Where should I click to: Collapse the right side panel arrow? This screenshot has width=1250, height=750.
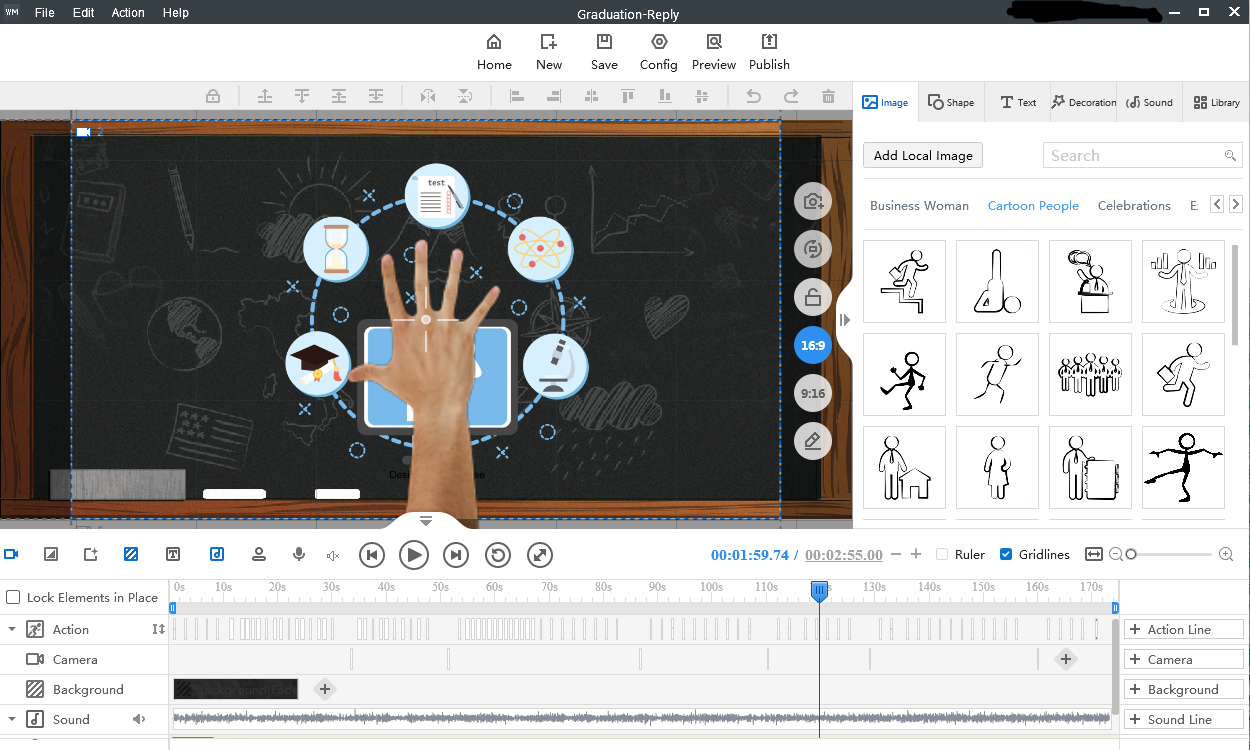(844, 320)
